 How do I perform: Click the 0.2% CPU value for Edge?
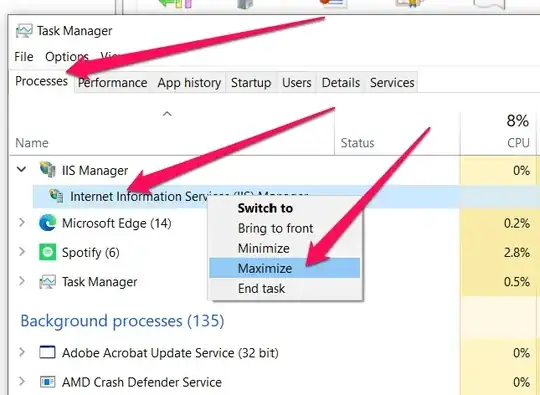pos(517,223)
